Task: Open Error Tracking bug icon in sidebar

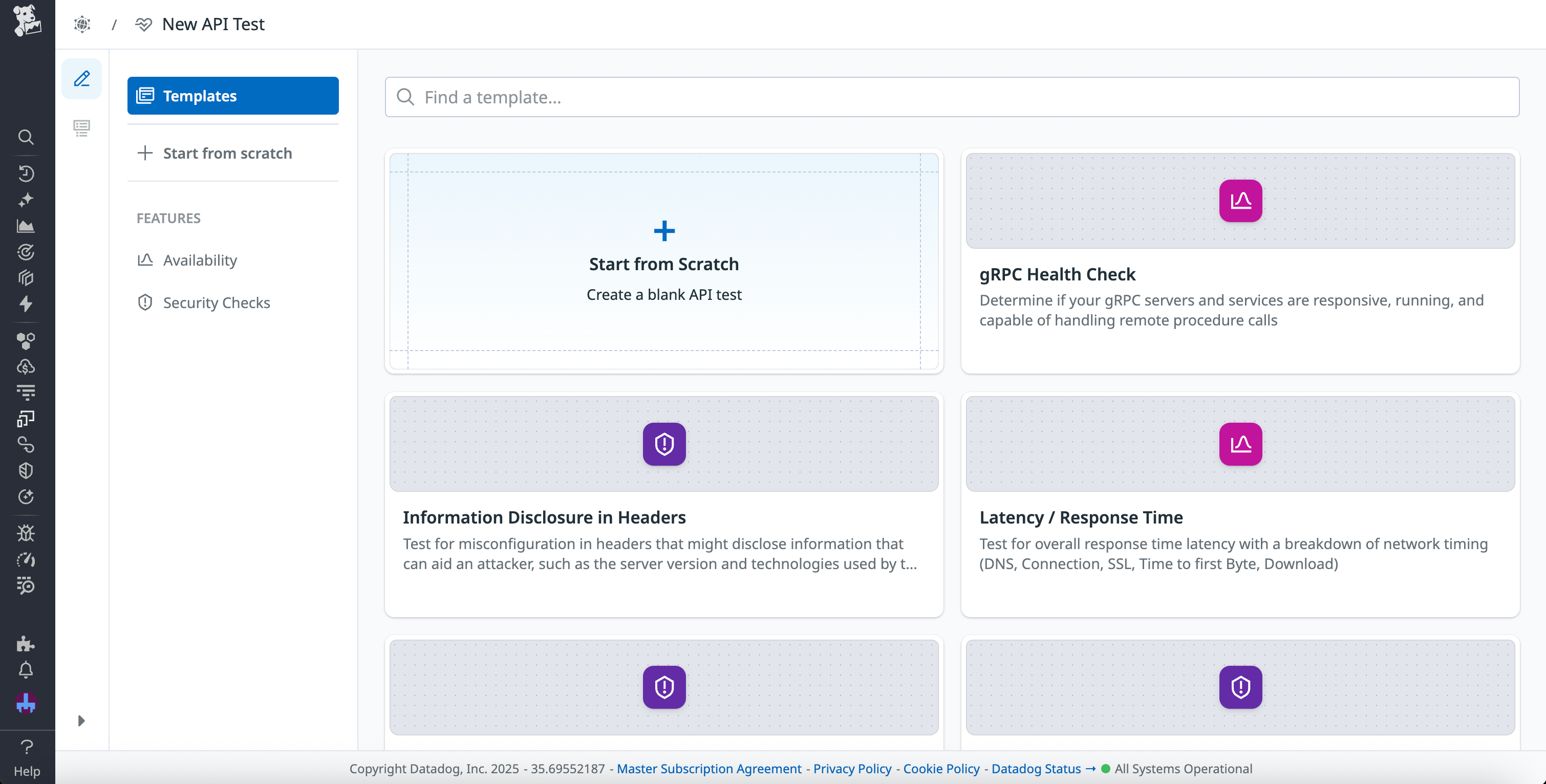Action: point(27,532)
